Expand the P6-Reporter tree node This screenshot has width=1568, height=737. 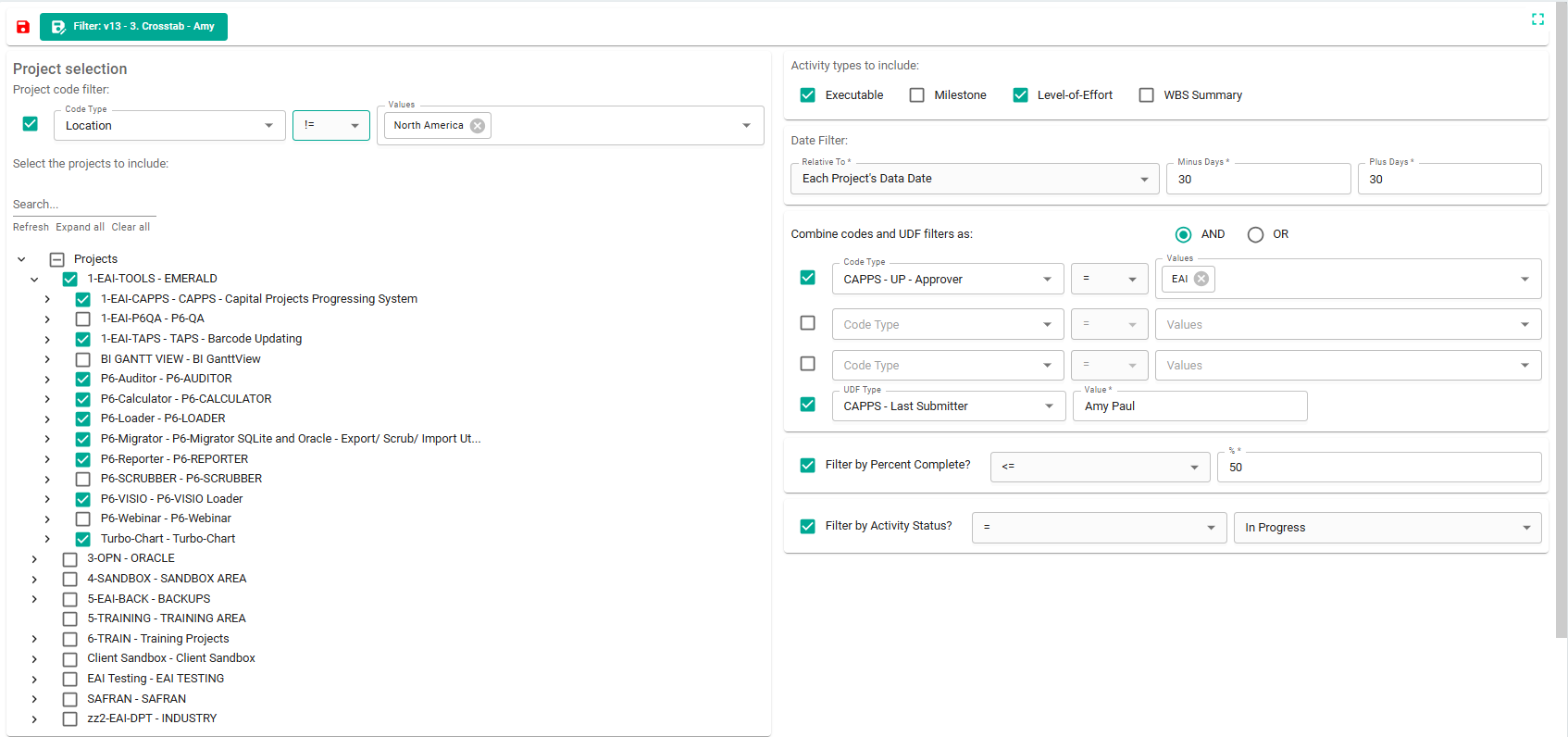click(47, 459)
